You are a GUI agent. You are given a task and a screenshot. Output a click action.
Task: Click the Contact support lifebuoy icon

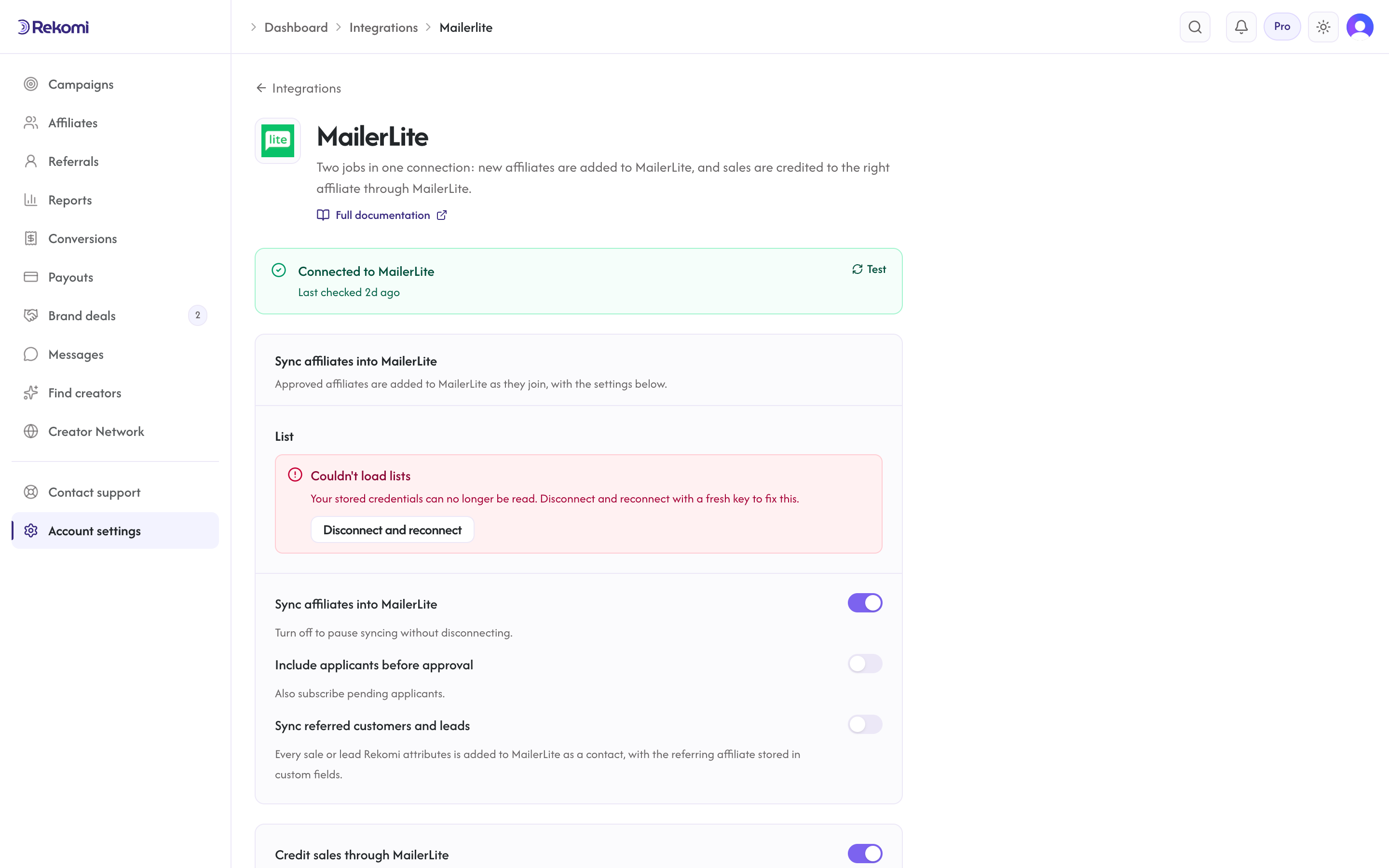[x=31, y=492]
